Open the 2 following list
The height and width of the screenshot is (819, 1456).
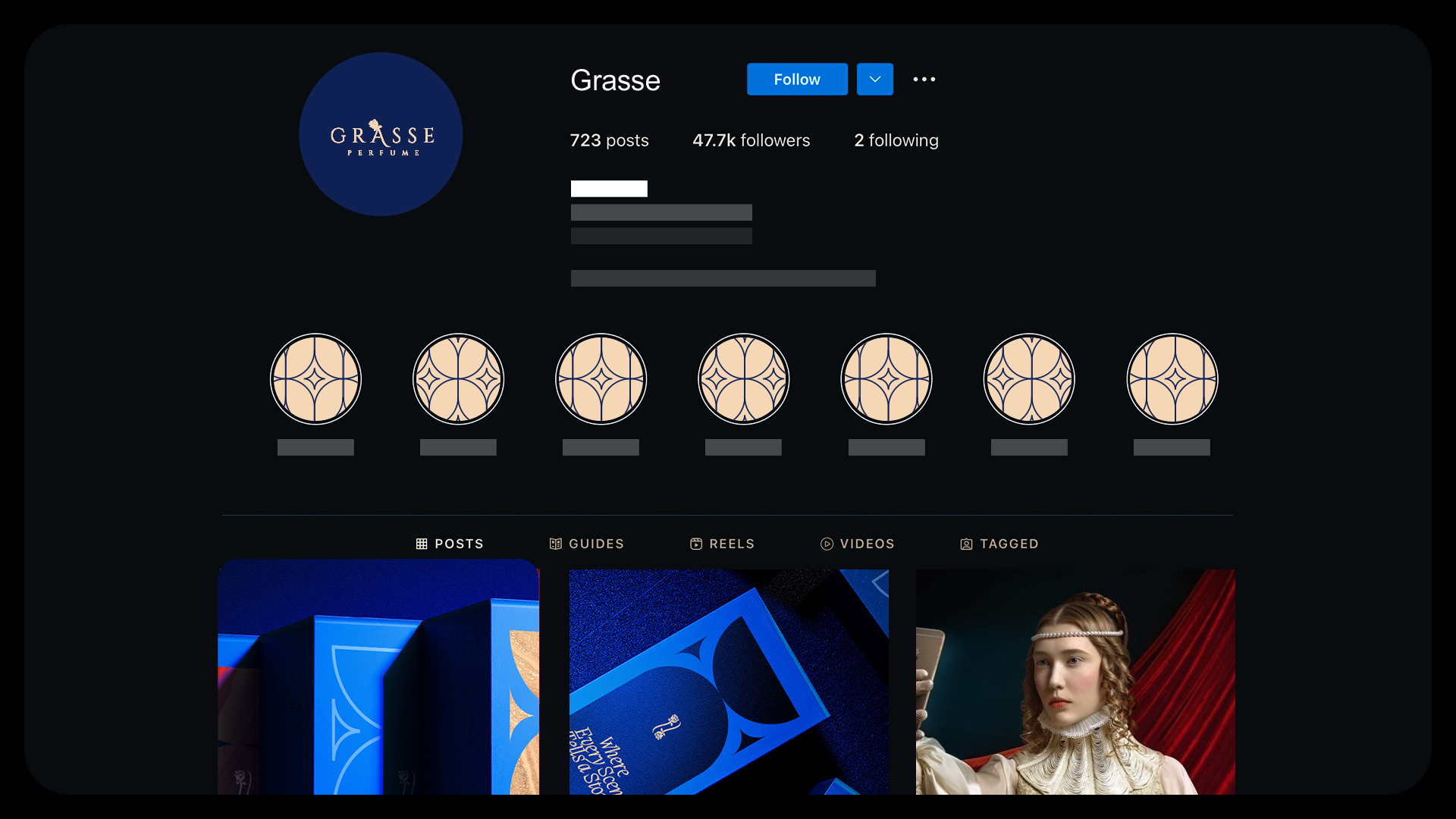pos(896,140)
